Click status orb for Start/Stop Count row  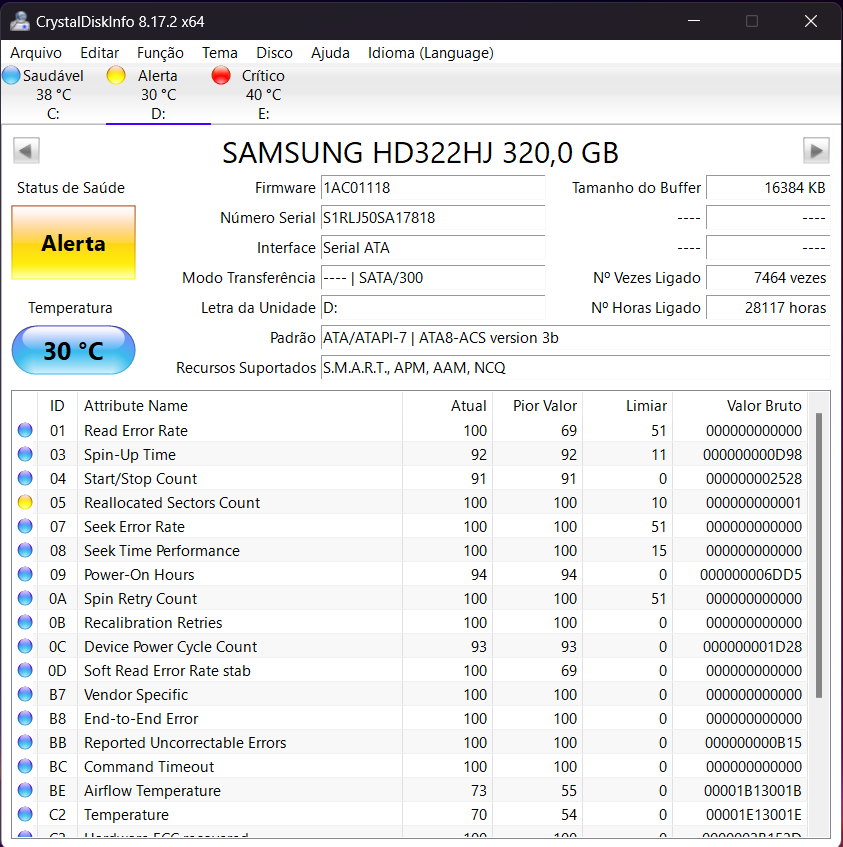click(25, 479)
